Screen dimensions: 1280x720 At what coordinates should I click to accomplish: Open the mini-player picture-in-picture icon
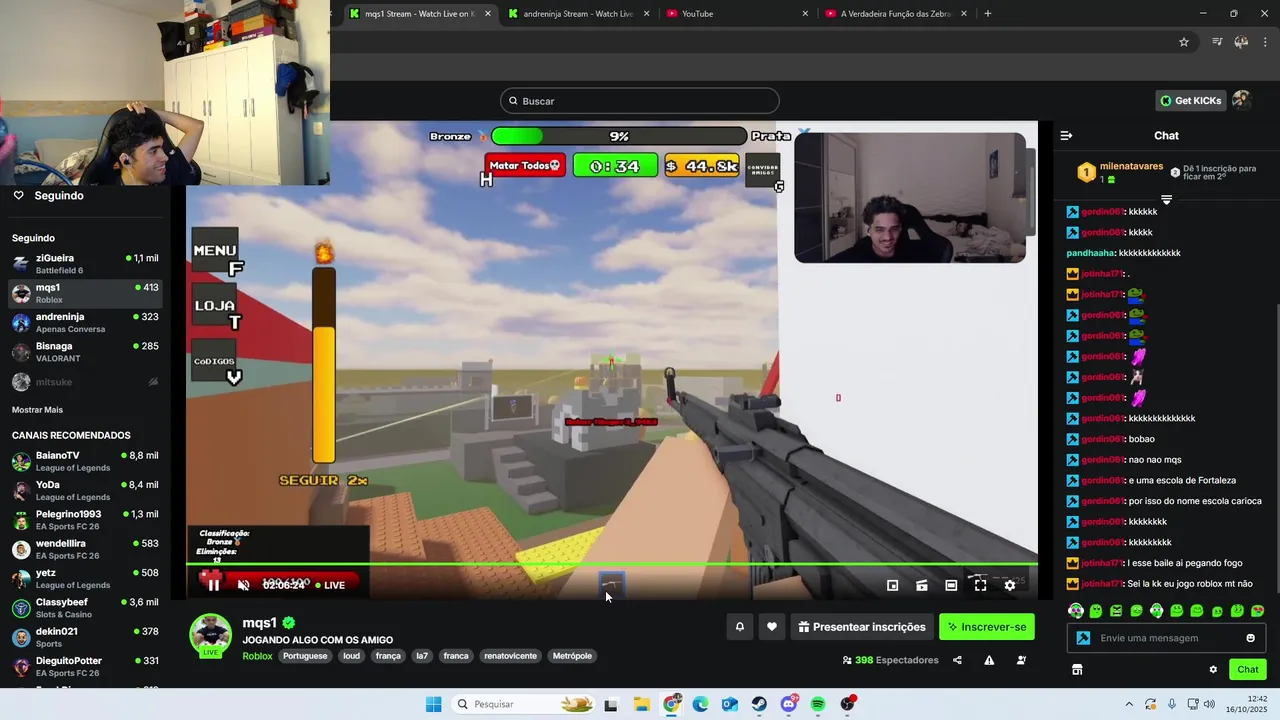coord(892,585)
